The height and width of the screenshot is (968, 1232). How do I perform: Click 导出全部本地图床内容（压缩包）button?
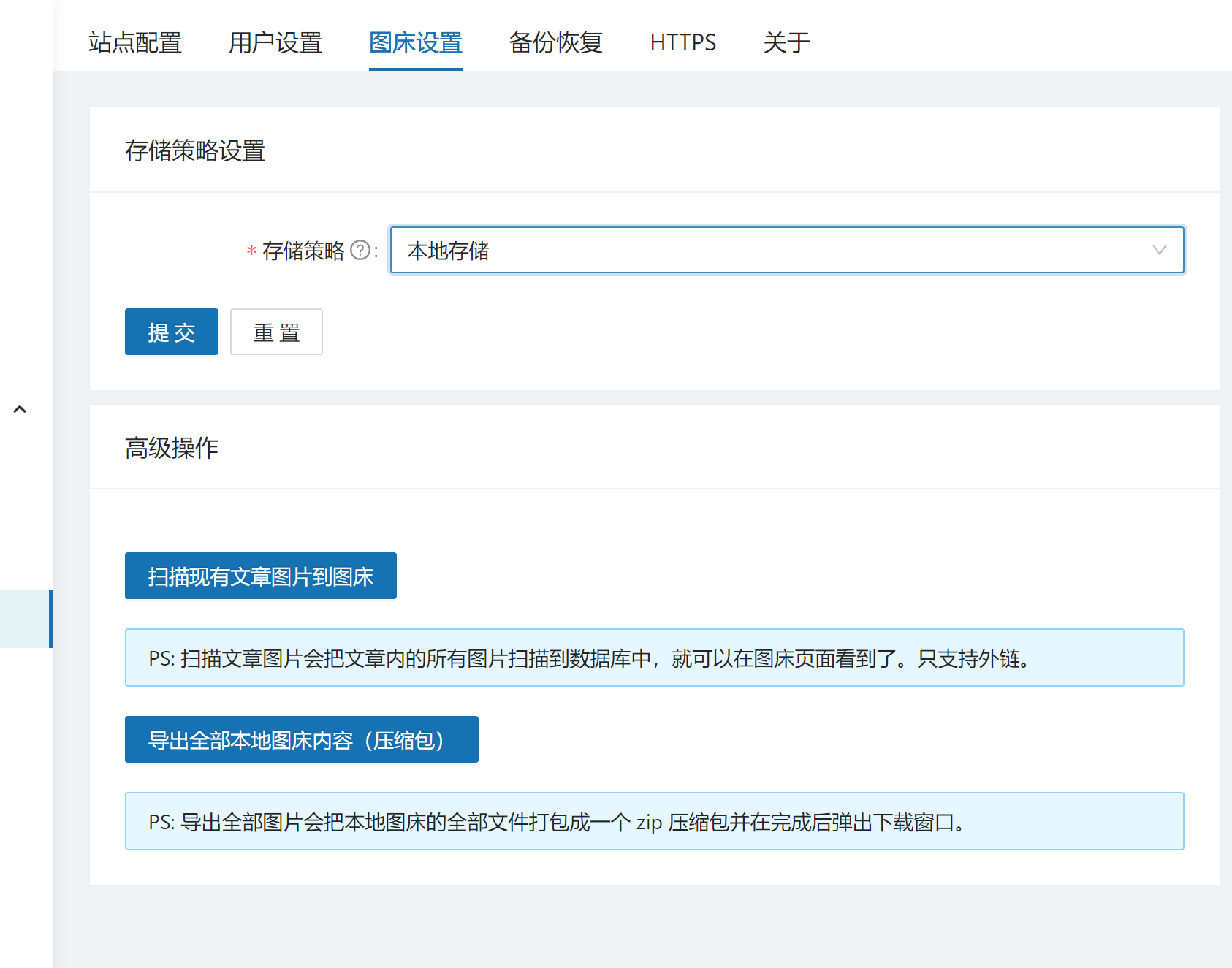pyautogui.click(x=302, y=739)
